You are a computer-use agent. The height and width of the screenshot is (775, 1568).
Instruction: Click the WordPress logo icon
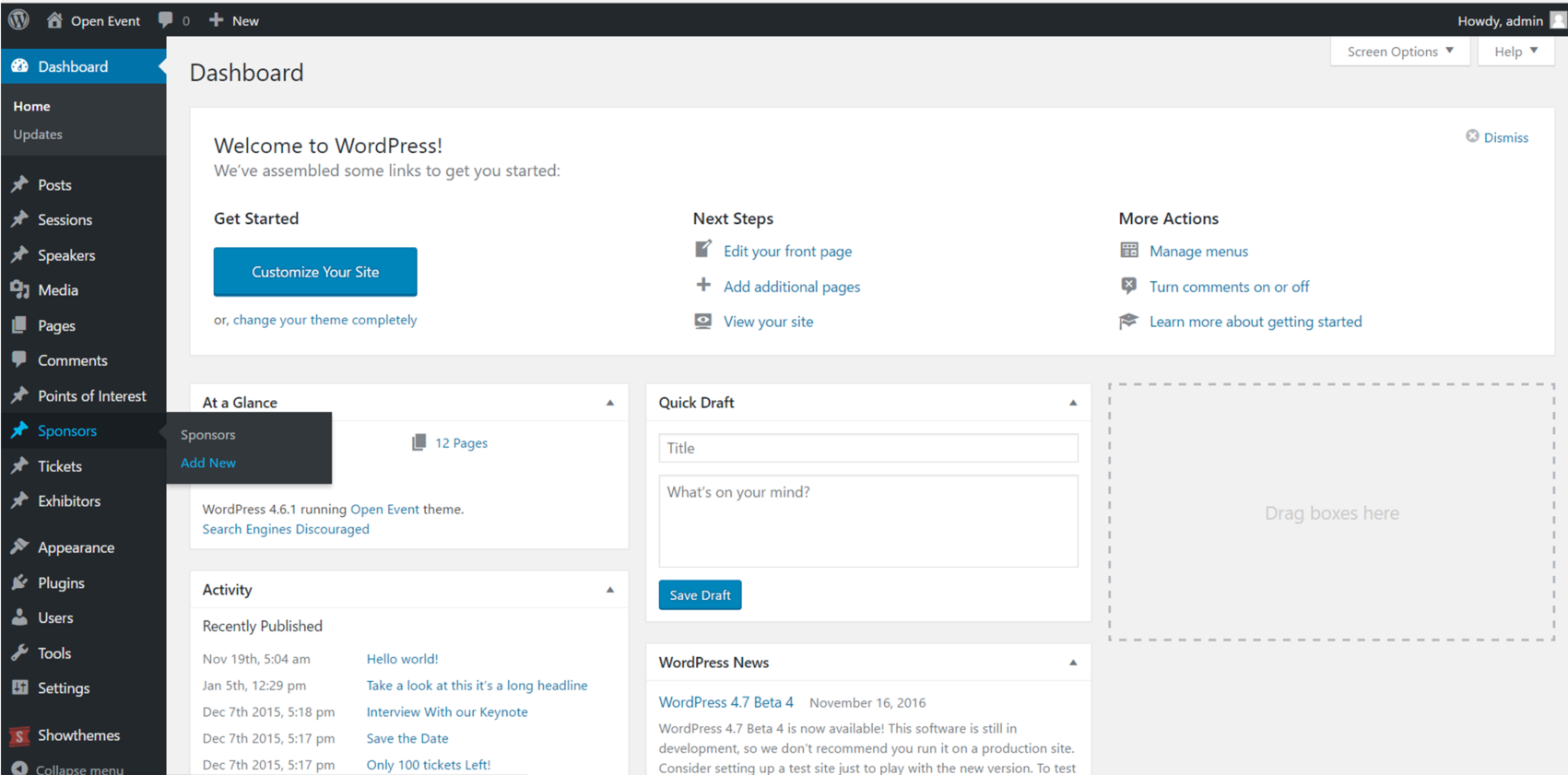18,19
